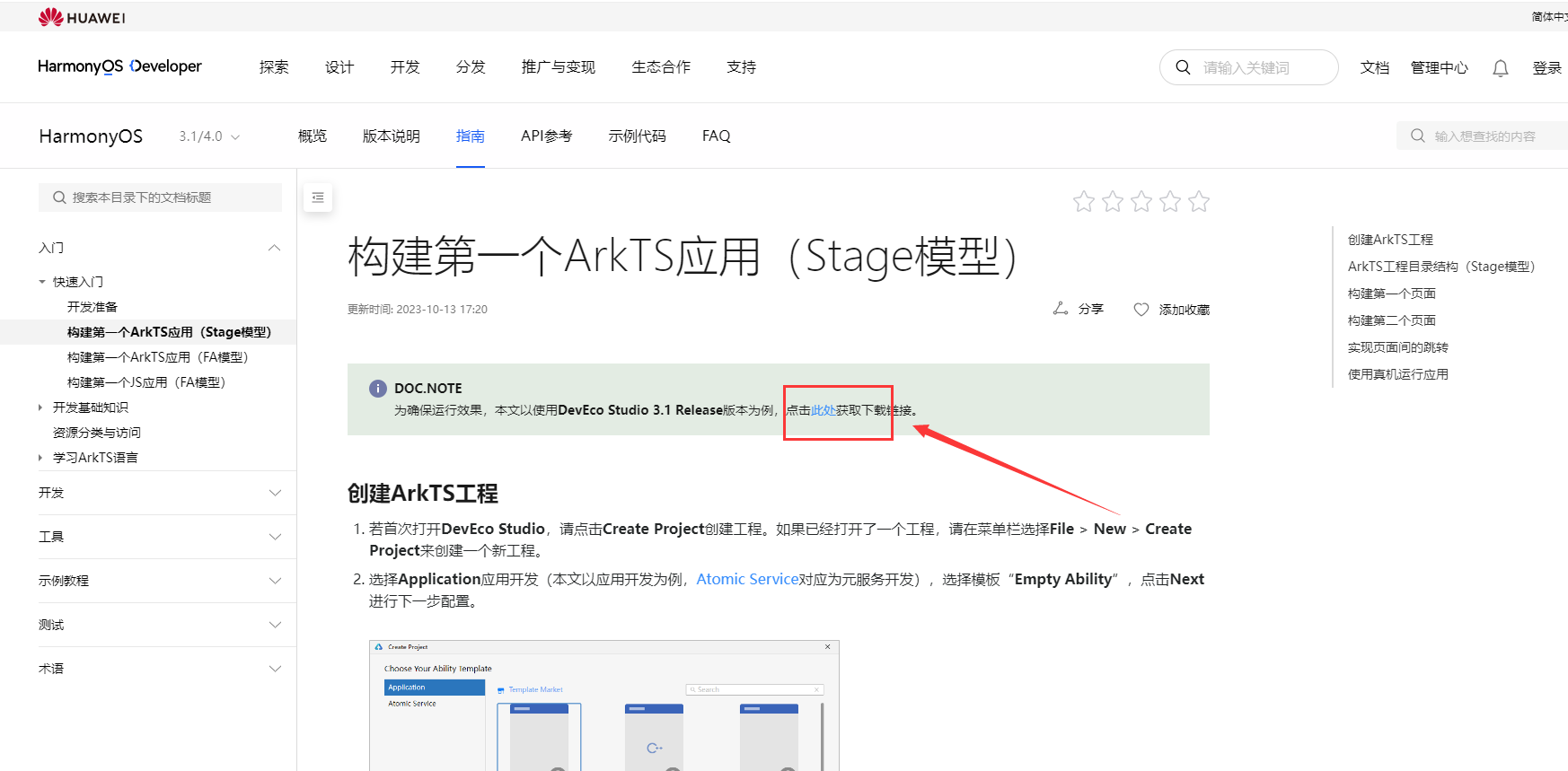1568x771 pixels.
Task: Expand the 术语 section
Action: (275, 669)
